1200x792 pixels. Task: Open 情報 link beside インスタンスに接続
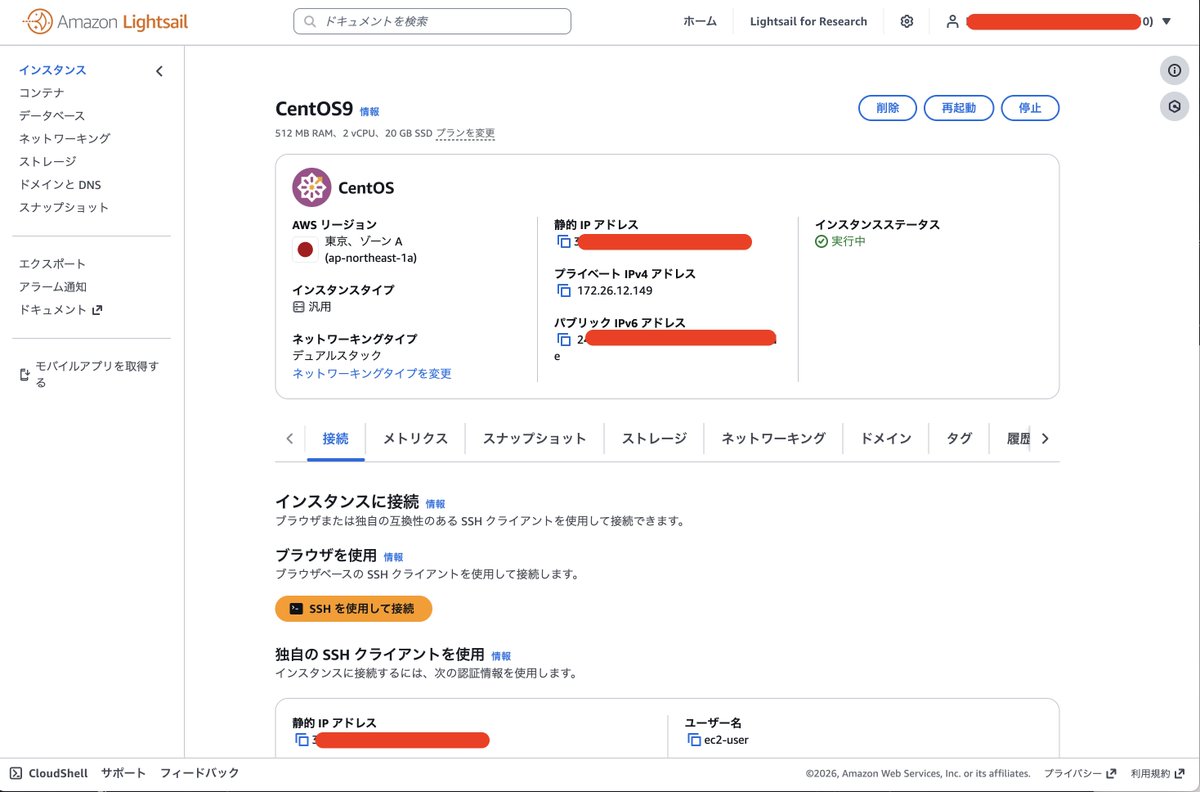coord(436,504)
